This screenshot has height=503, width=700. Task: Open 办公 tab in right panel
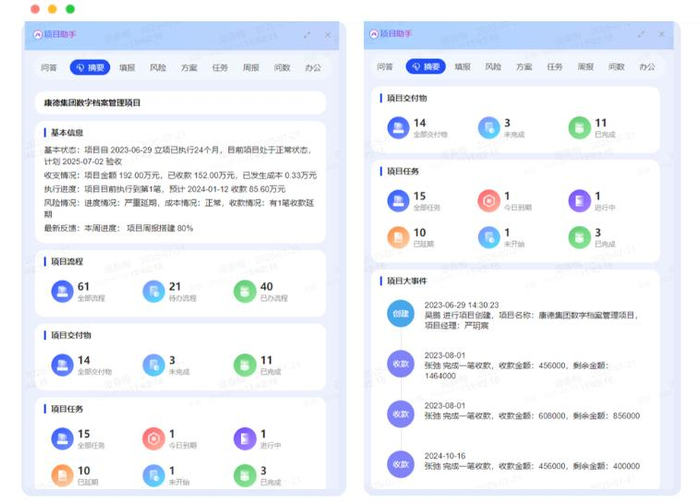(x=647, y=67)
